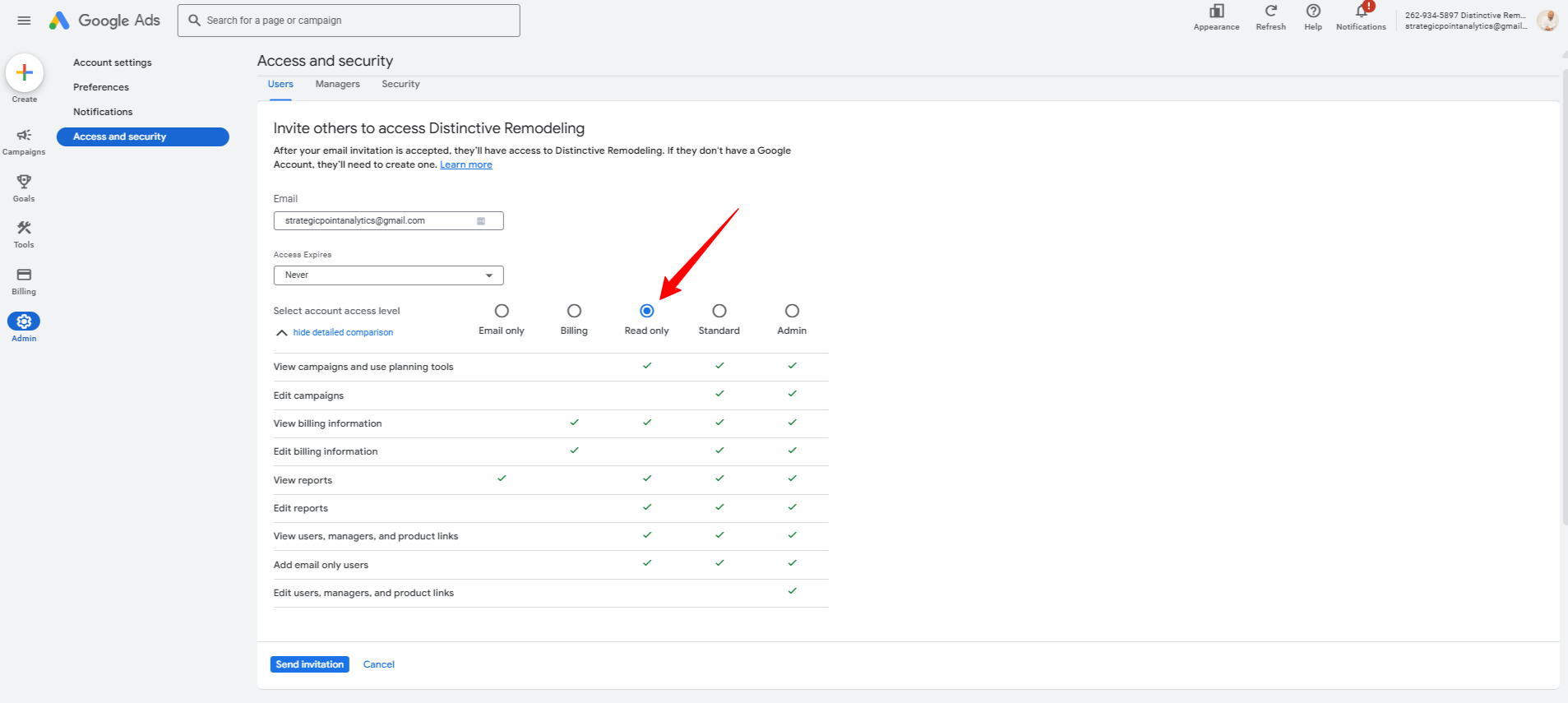Click the 'View reports' row label
Image resolution: width=1568 pixels, height=703 pixels.
click(303, 480)
